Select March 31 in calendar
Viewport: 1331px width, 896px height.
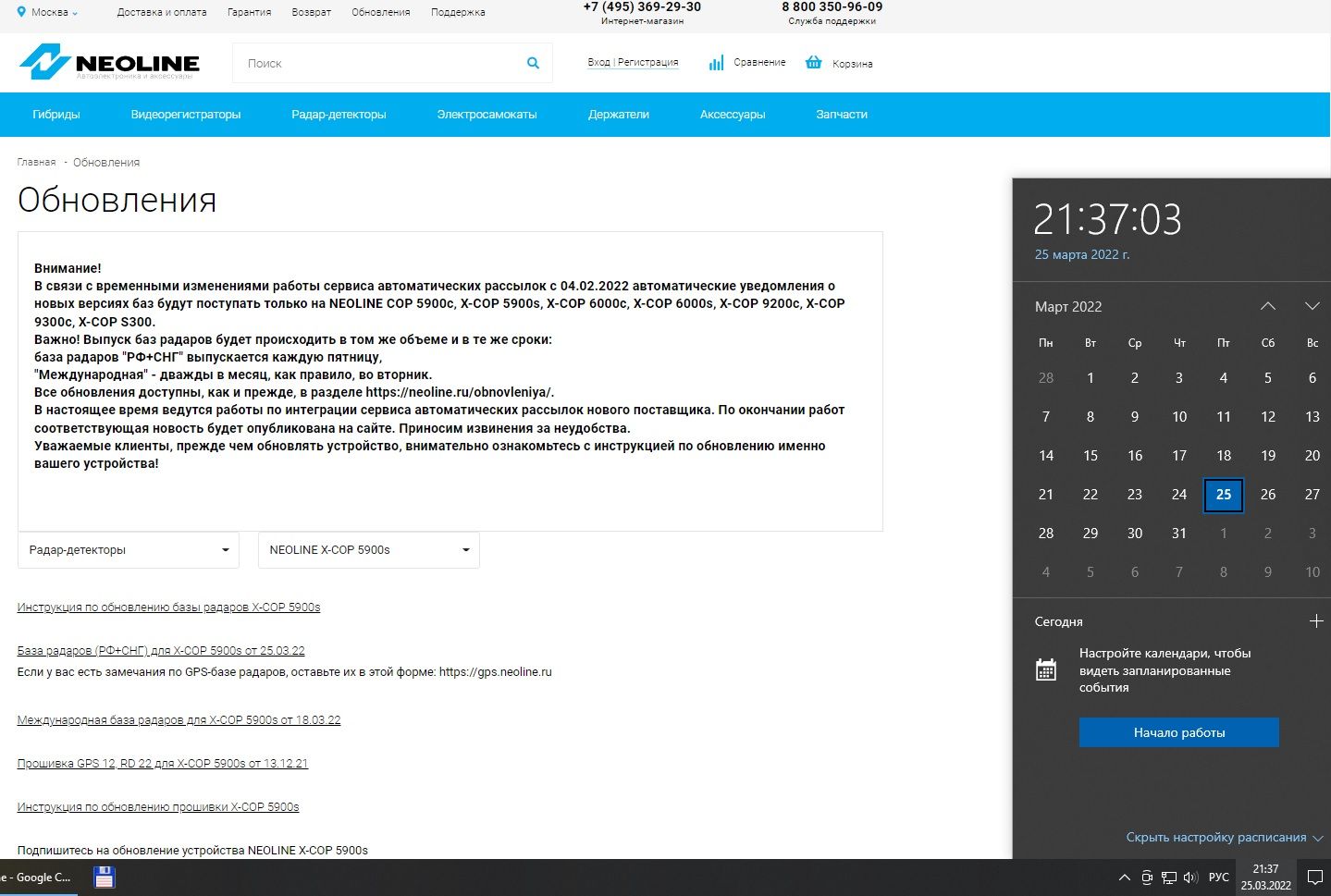(x=1179, y=534)
